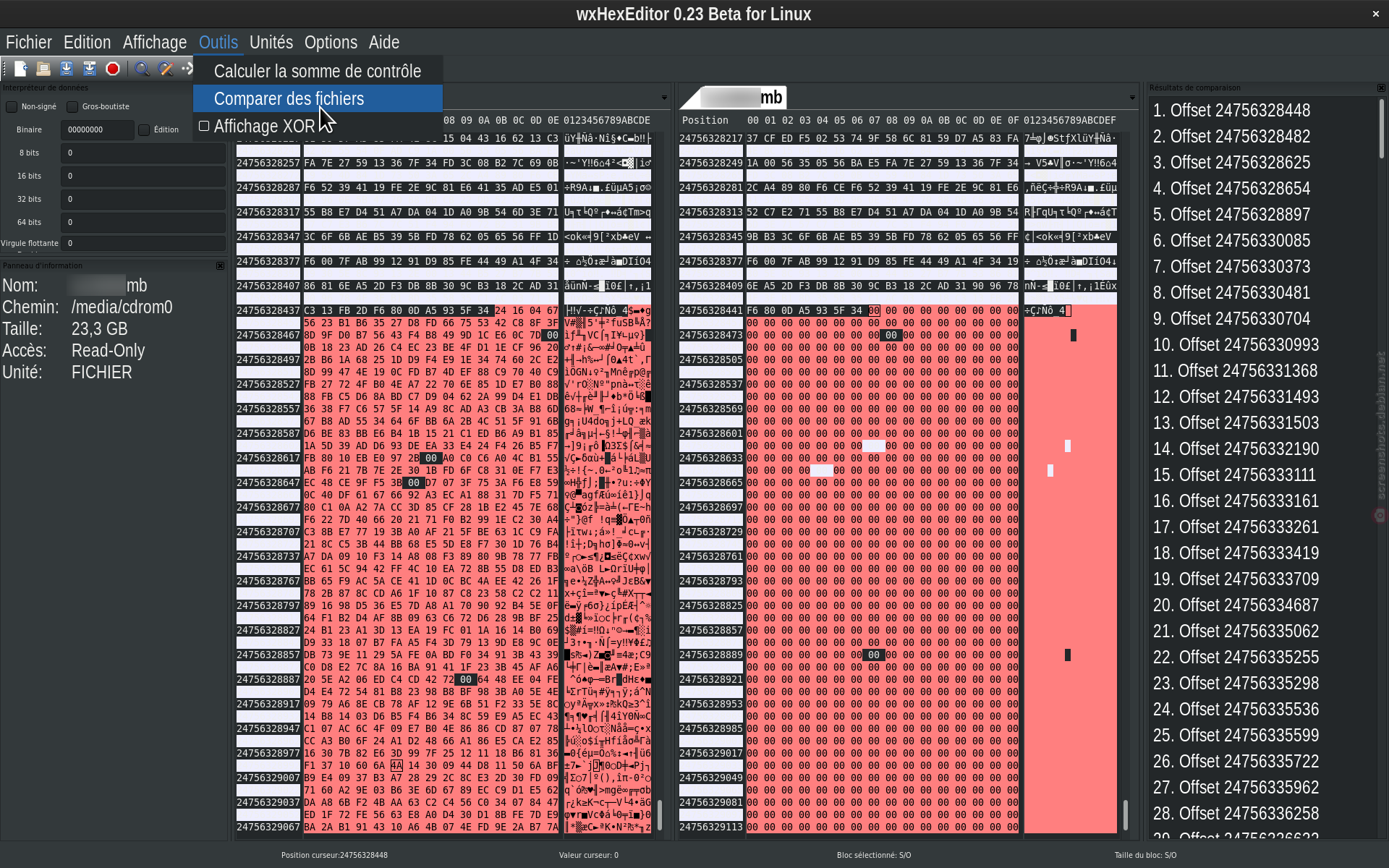The width and height of the screenshot is (1389, 868).
Task: Click the 16 bits value field
Action: [143, 176]
